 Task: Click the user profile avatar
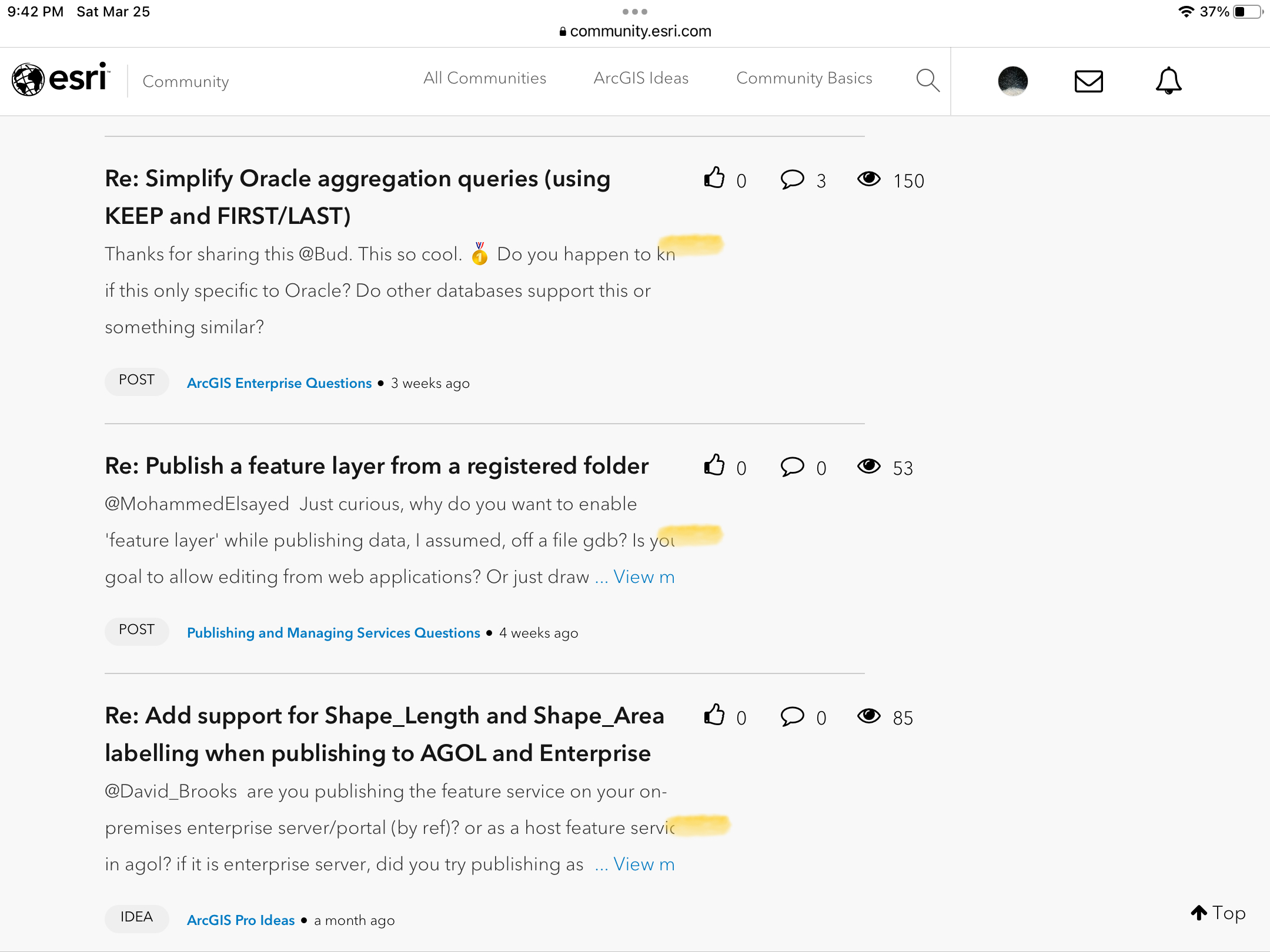click(1012, 81)
